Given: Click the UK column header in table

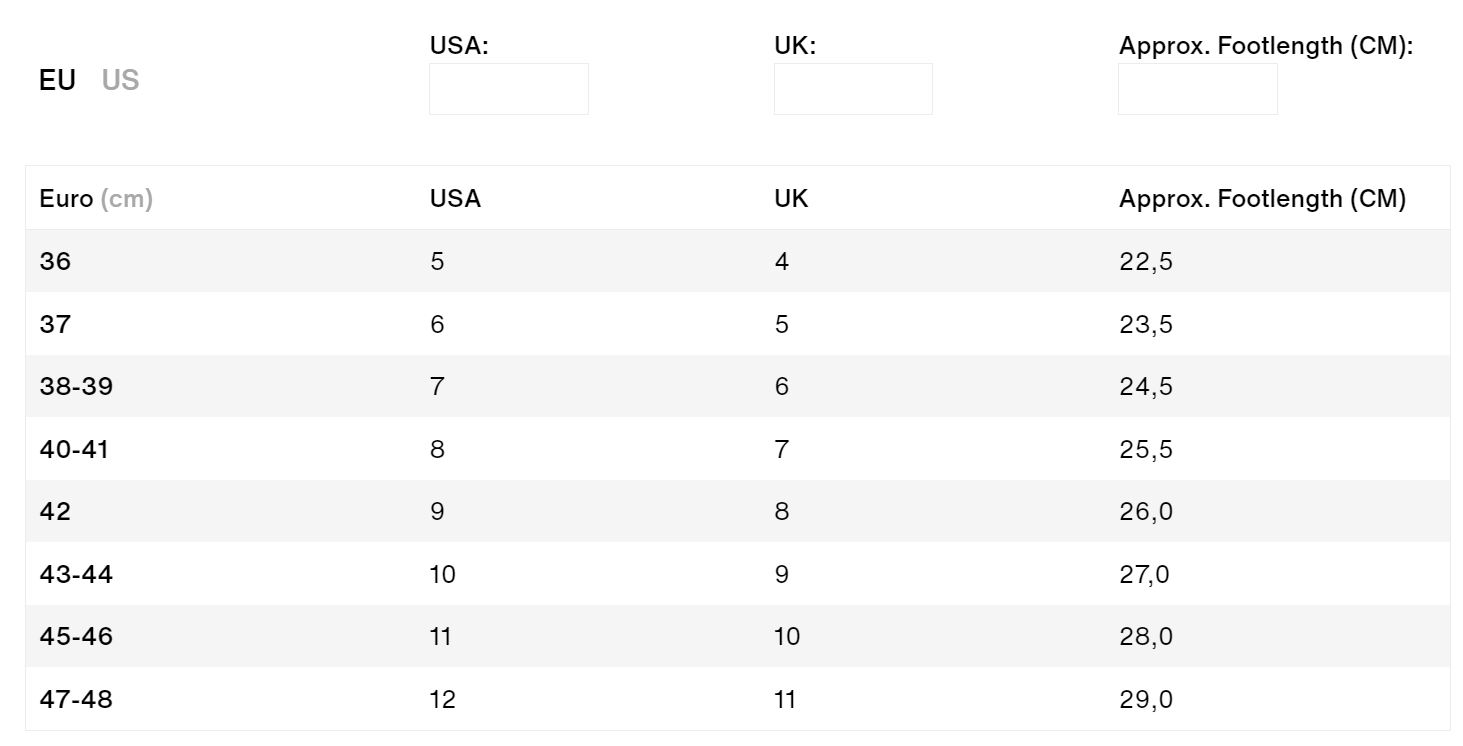Looking at the screenshot, I should click(x=791, y=199).
